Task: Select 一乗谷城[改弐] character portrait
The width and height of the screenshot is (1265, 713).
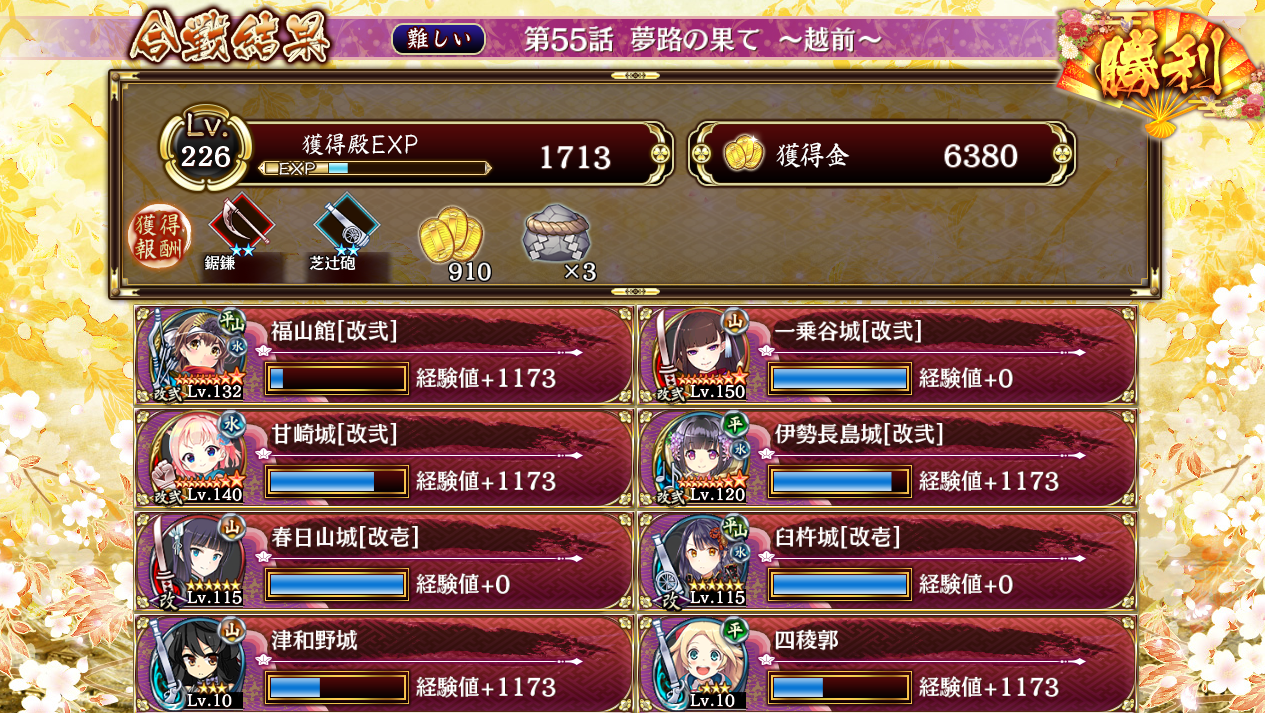Action: click(699, 355)
